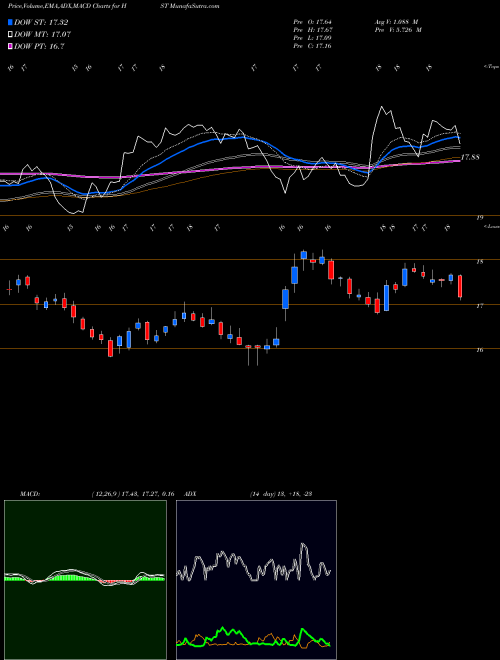Click the 'Pre V: 5.726 M' volume text
This screenshot has width=500, height=660.
pos(398,30)
